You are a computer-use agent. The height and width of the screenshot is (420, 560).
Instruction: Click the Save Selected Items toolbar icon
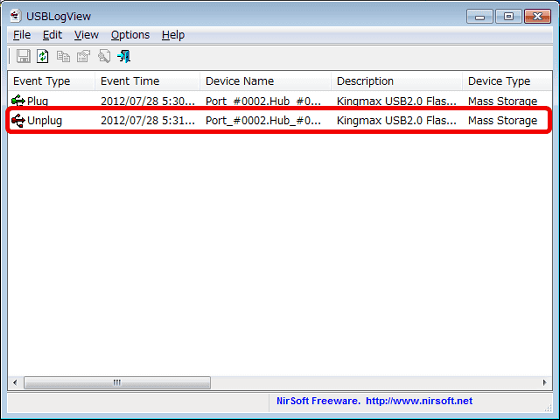[24, 56]
